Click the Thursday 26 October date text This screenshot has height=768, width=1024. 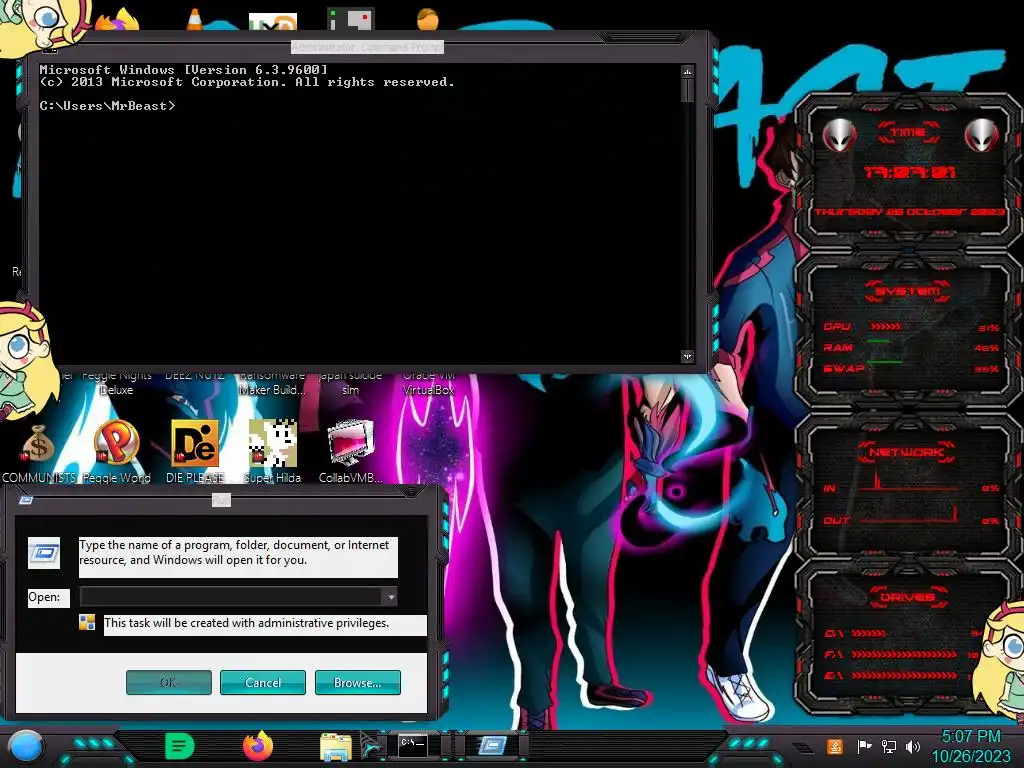[908, 212]
